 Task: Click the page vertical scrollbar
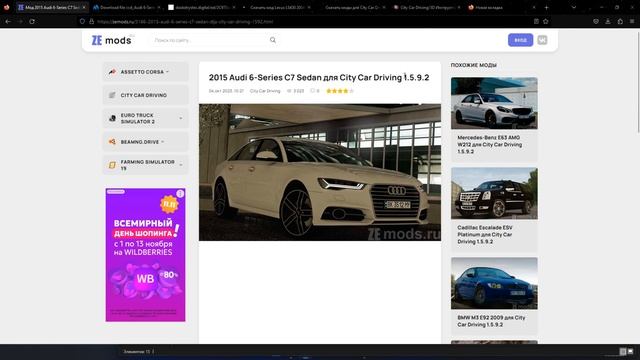coord(638,82)
